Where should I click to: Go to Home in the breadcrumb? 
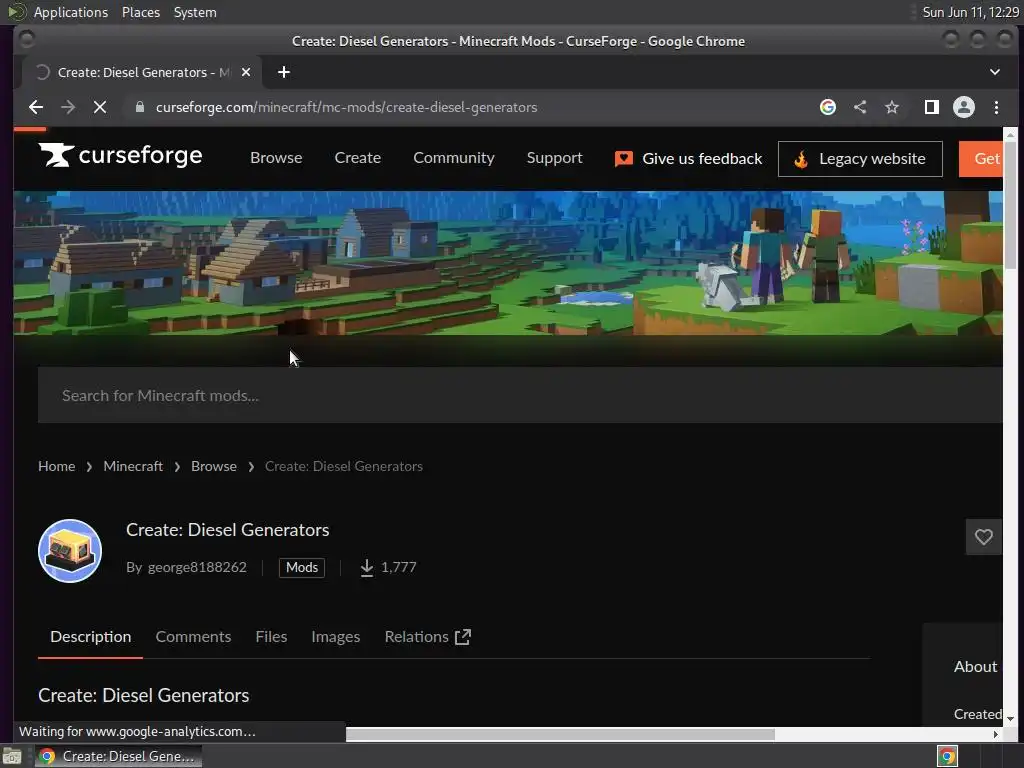56,466
